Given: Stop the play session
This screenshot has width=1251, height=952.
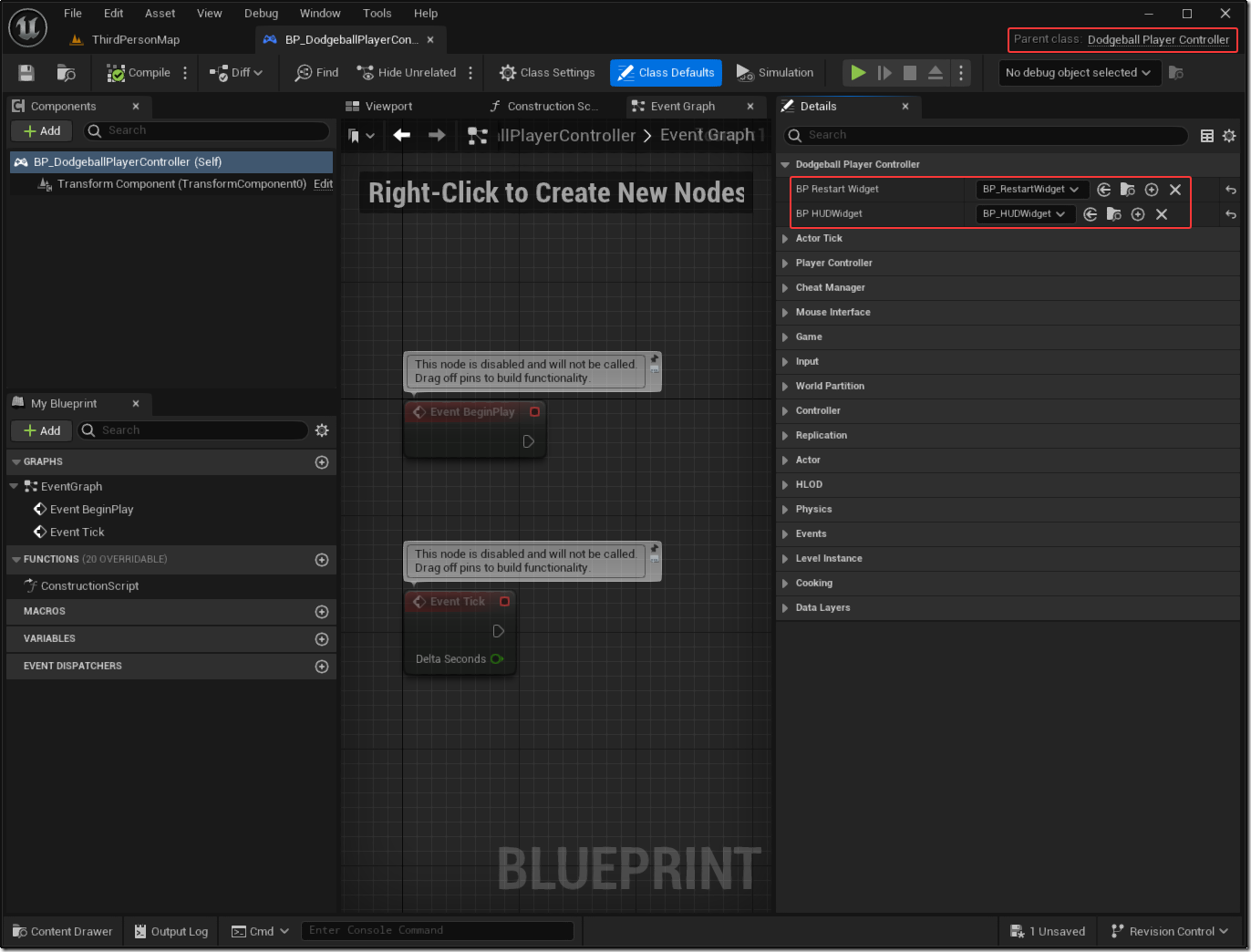Looking at the screenshot, I should (x=910, y=73).
